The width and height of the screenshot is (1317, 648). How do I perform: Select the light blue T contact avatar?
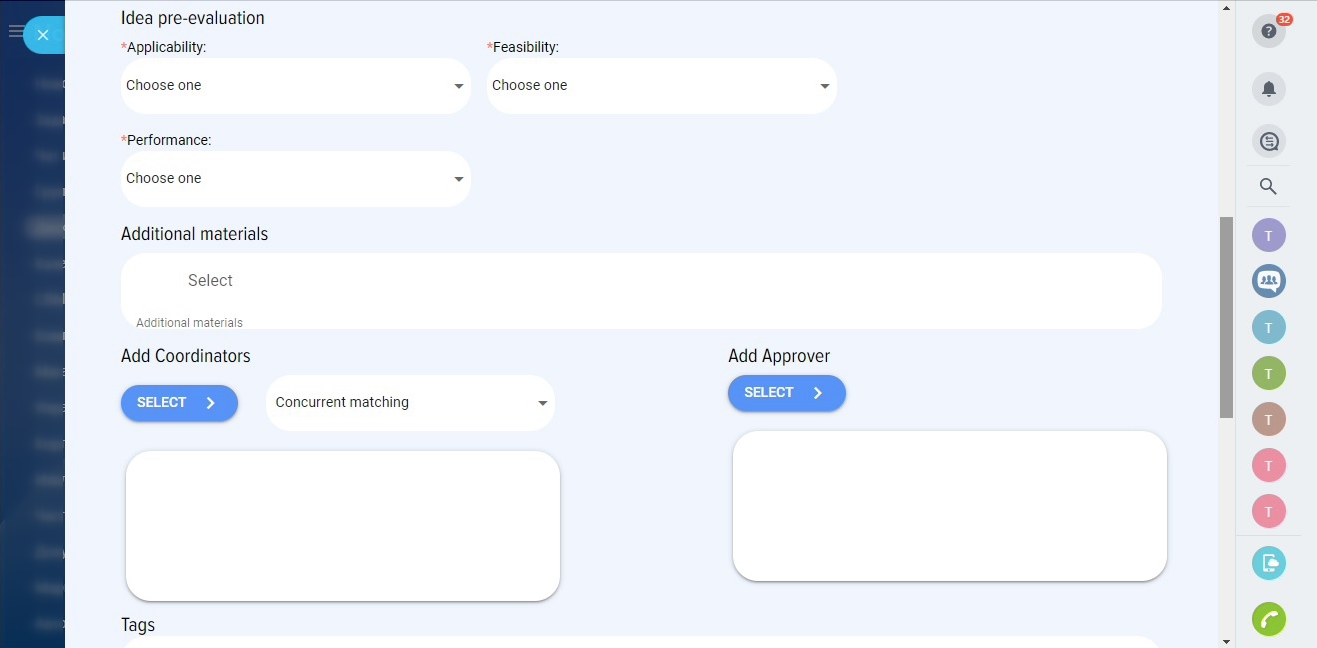point(1268,327)
